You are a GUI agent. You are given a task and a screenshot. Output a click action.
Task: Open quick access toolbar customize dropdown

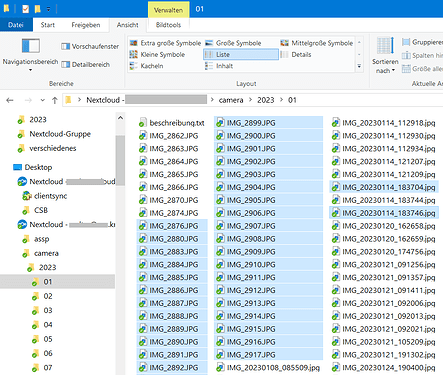[48, 9]
